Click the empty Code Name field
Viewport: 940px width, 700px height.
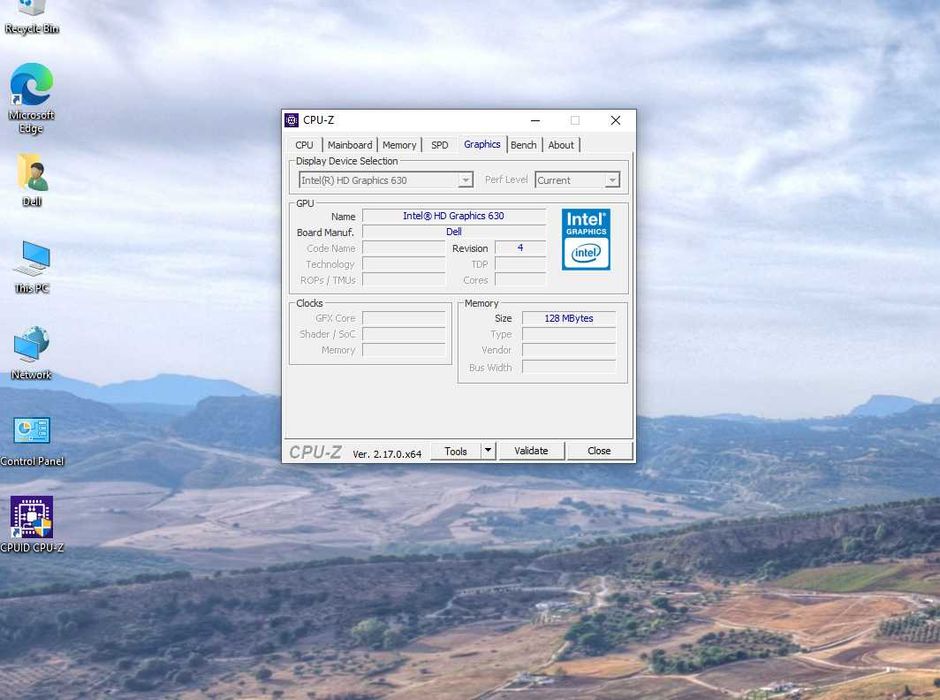click(x=404, y=248)
